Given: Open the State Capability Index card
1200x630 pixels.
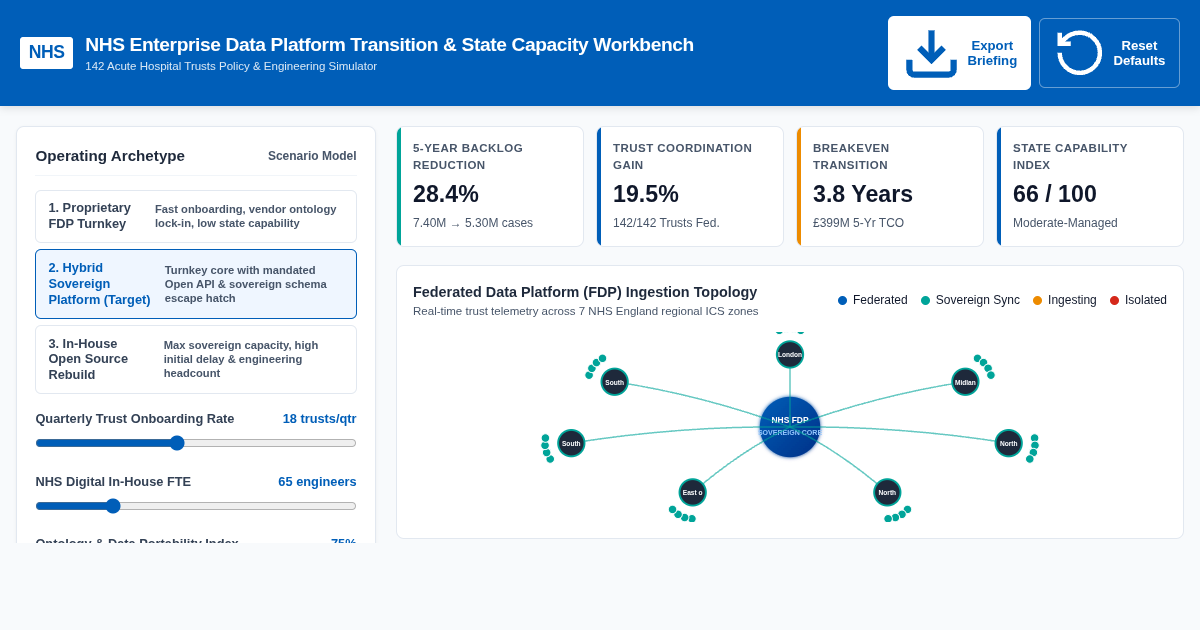Looking at the screenshot, I should 1090,187.
